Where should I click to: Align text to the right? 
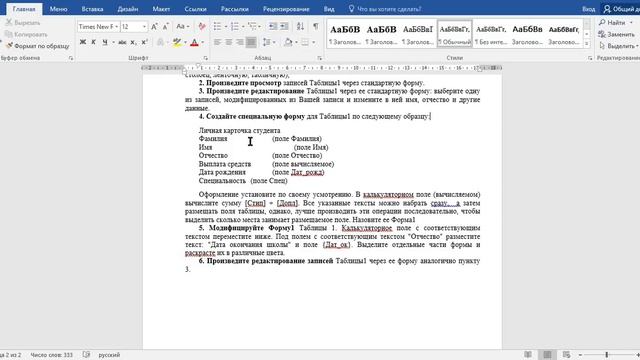(x=240, y=42)
